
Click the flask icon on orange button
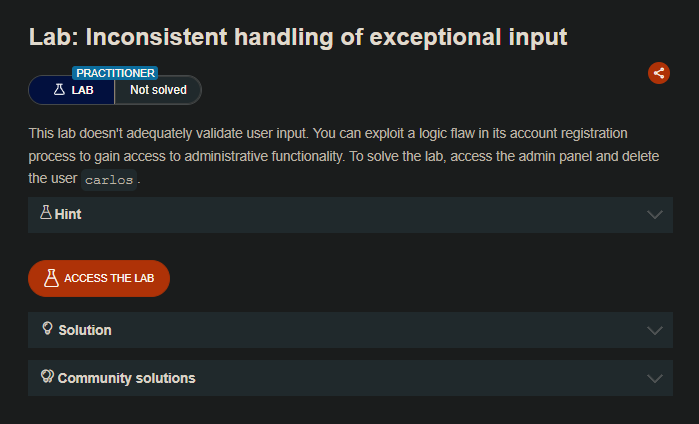[51, 278]
